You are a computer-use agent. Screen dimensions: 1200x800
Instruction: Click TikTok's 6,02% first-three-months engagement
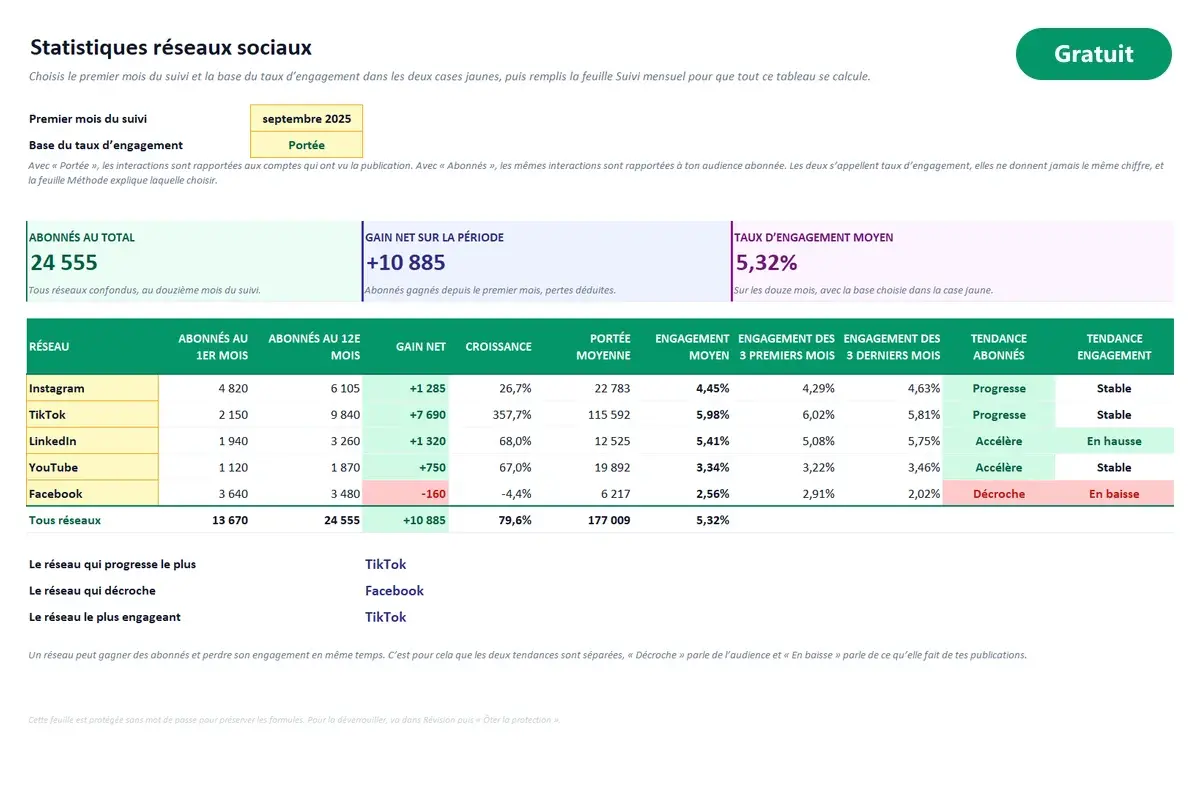[786, 414]
